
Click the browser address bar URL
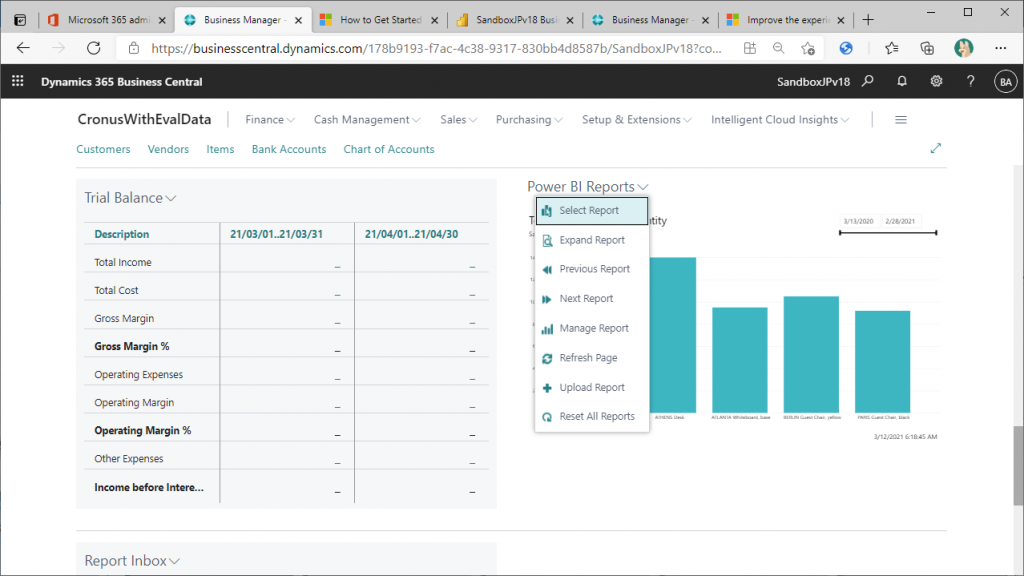tap(436, 48)
